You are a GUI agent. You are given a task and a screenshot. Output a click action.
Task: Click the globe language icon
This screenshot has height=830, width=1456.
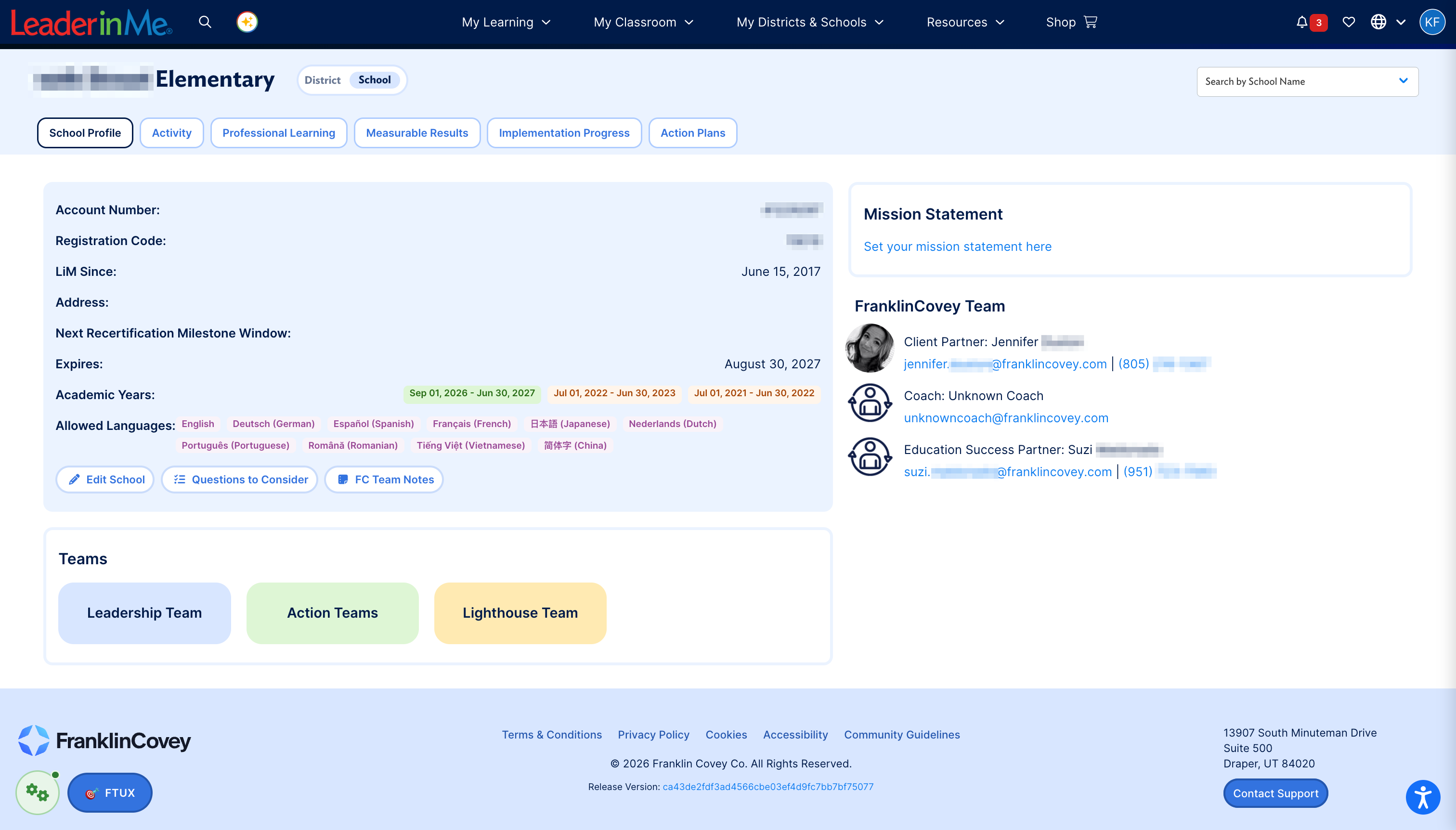click(1378, 22)
